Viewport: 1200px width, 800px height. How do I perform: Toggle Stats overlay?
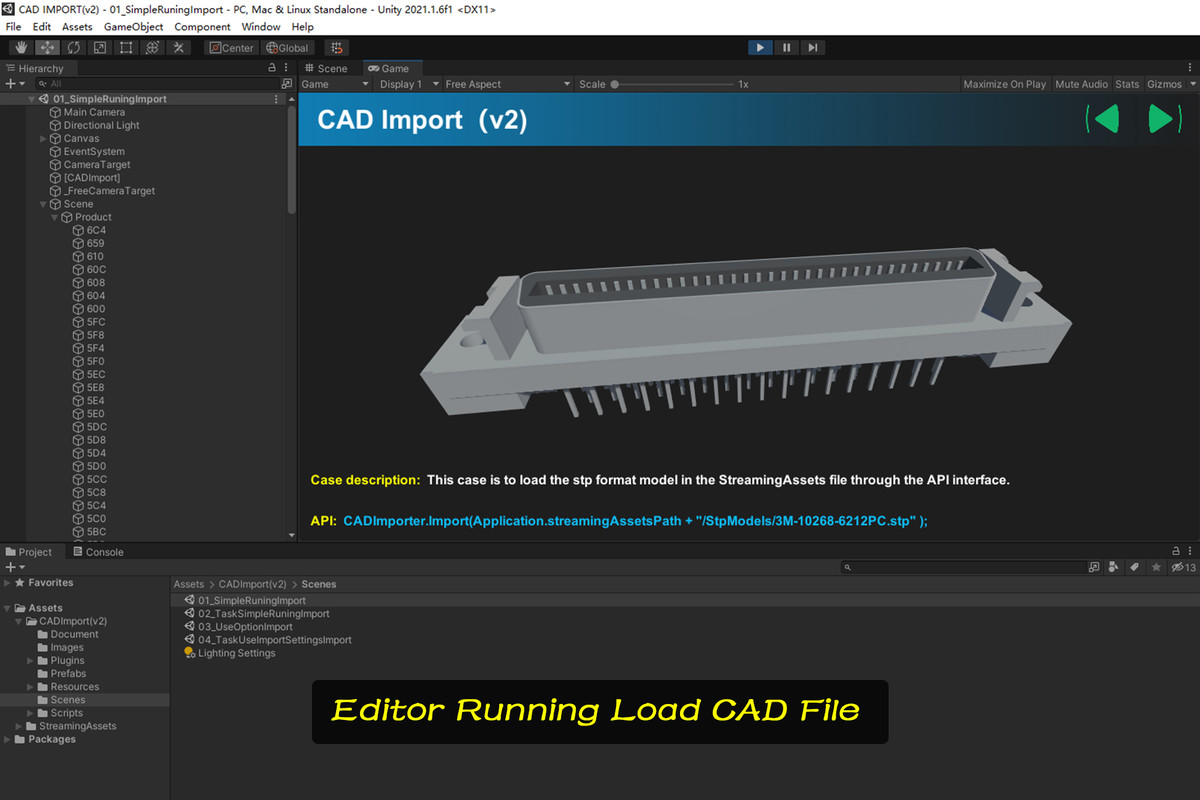1127,84
